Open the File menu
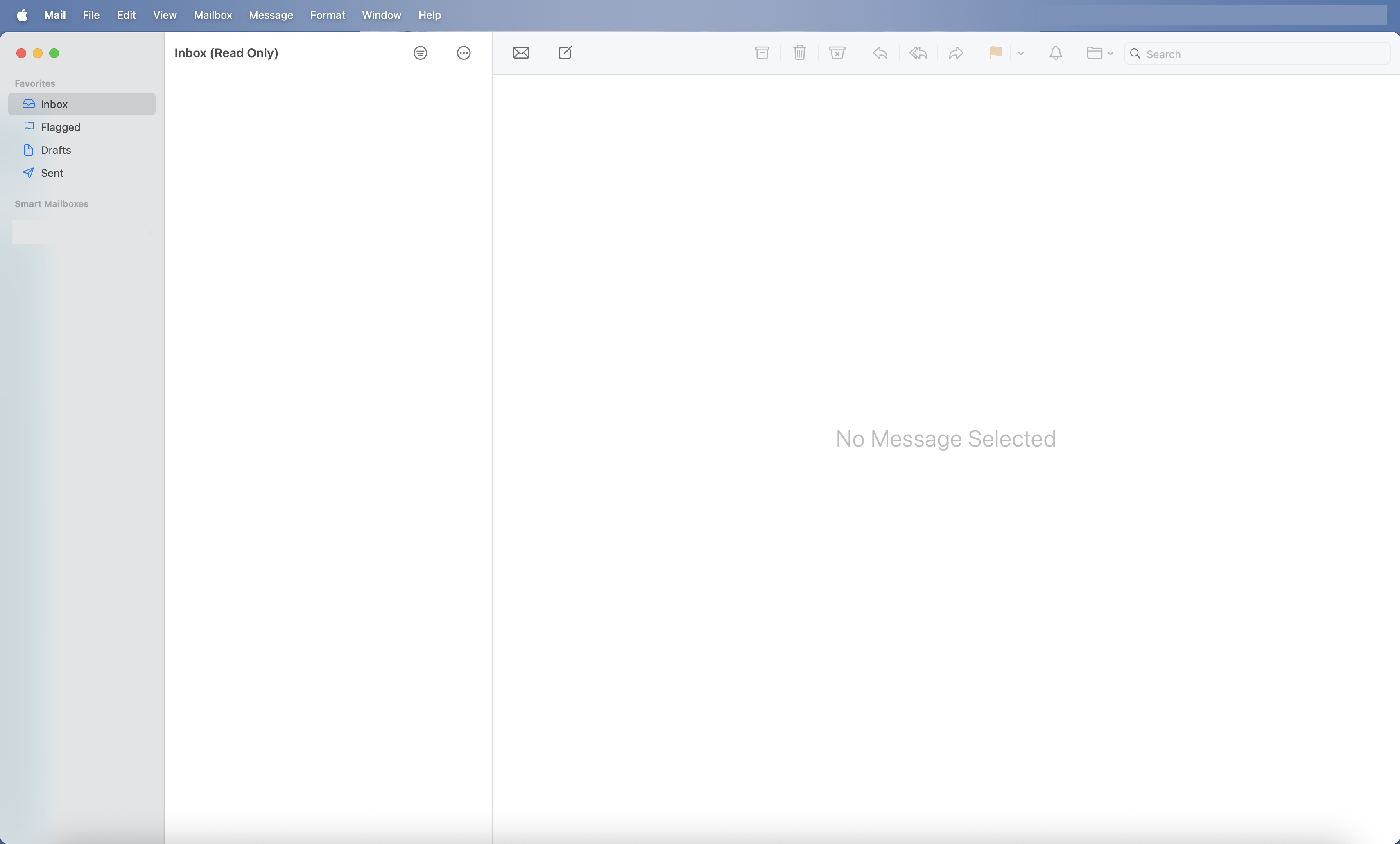 coord(91,15)
